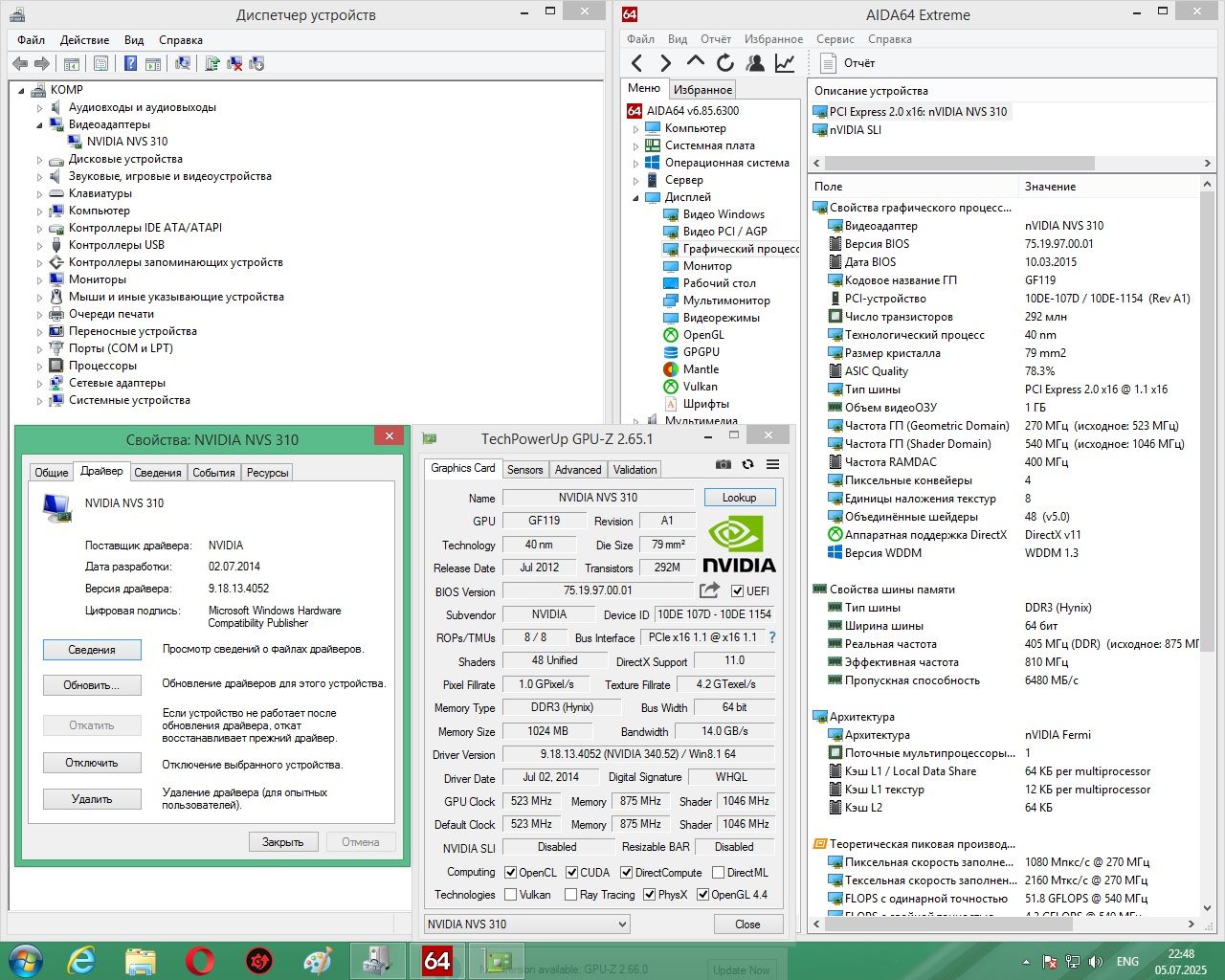1225x980 pixels.
Task: Open the Advanced tab in GPU-Z
Action: point(578,469)
